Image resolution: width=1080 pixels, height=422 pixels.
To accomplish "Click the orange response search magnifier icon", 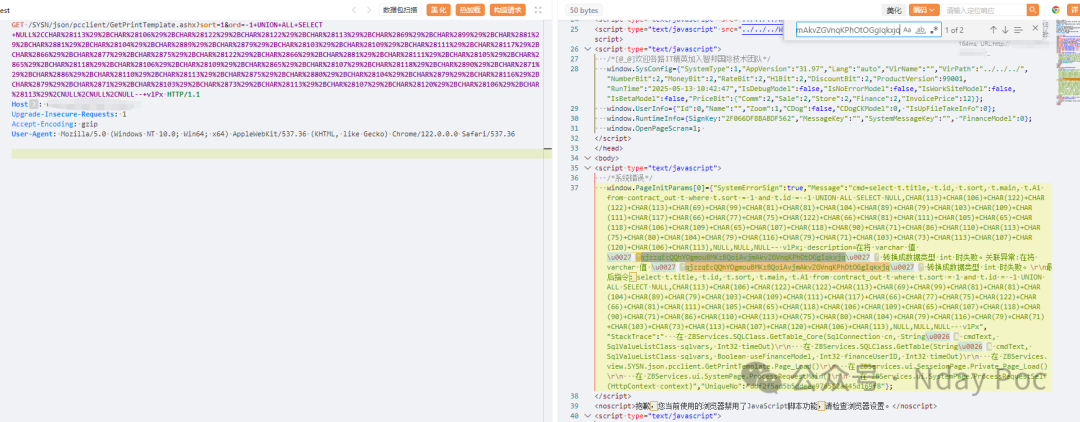I will click(x=1032, y=10).
